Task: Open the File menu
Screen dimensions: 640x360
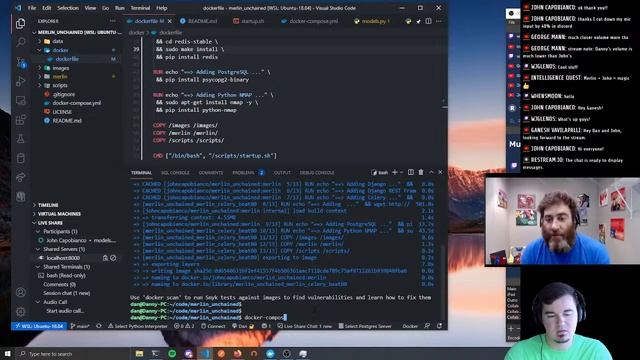Action: 32,8
